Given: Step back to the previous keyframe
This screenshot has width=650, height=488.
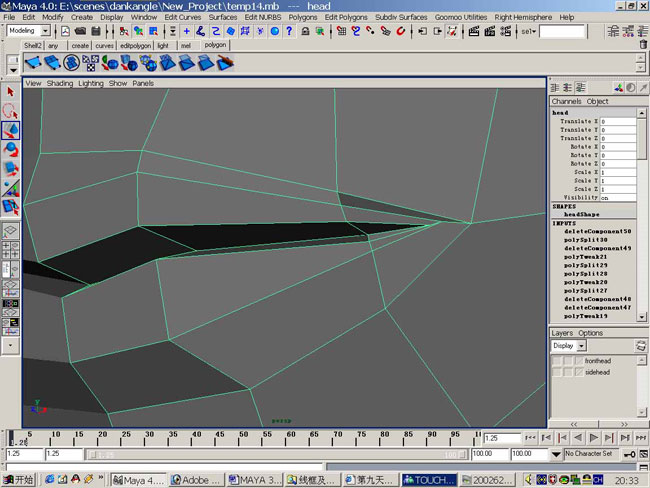Looking at the screenshot, I should pos(562,437).
